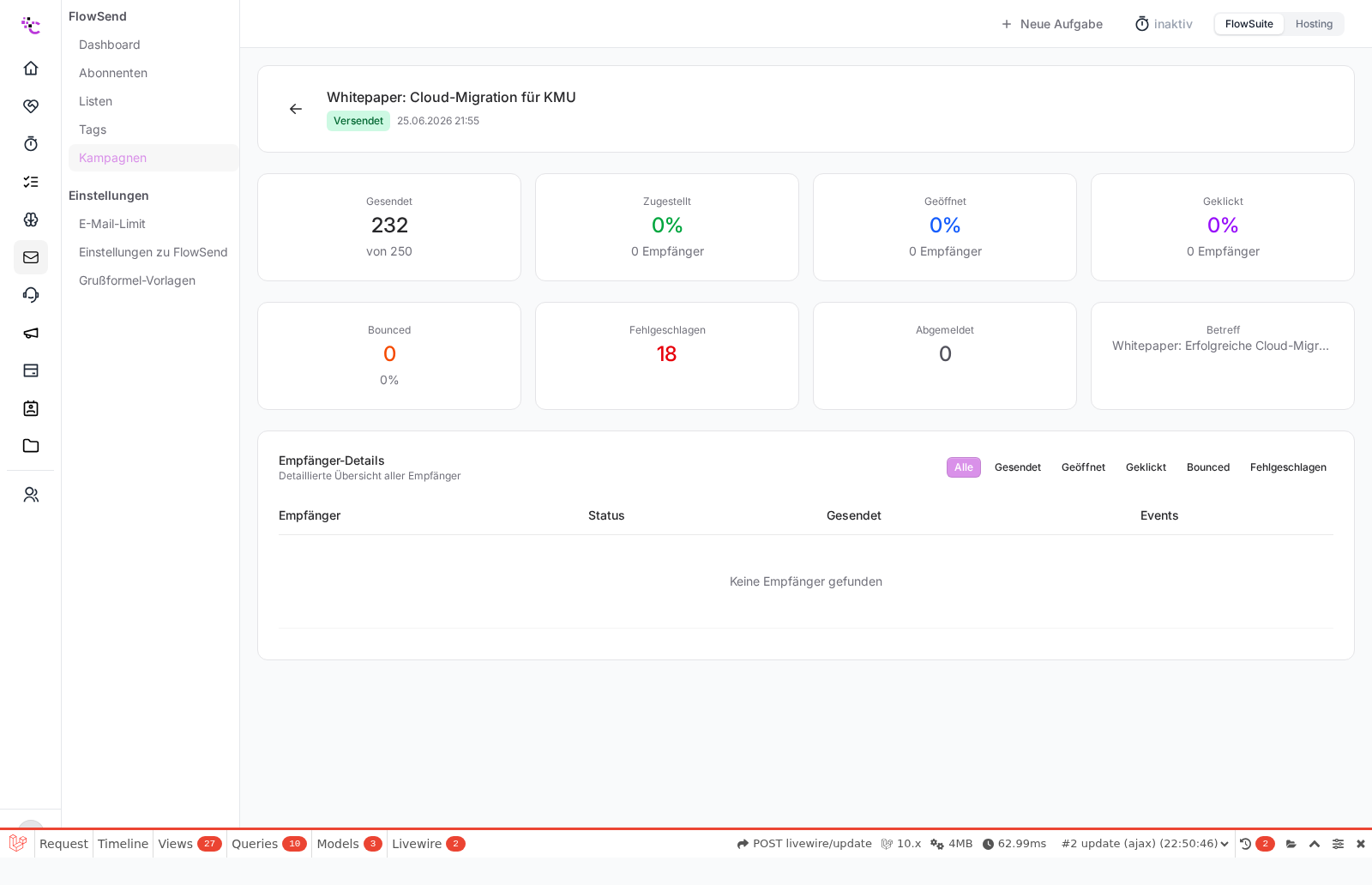Open the users icon in left rail
The height and width of the screenshot is (885, 1372).
[x=31, y=495]
